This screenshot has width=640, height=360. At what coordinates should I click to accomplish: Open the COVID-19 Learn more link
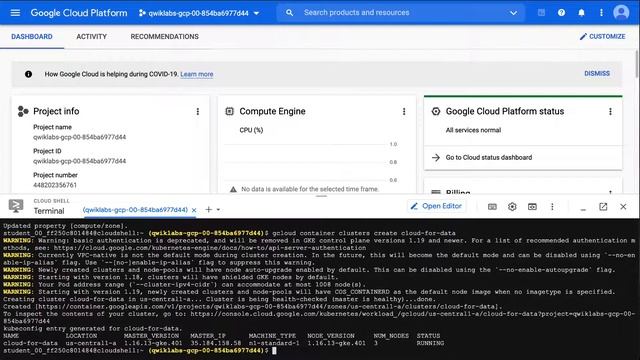point(197,74)
